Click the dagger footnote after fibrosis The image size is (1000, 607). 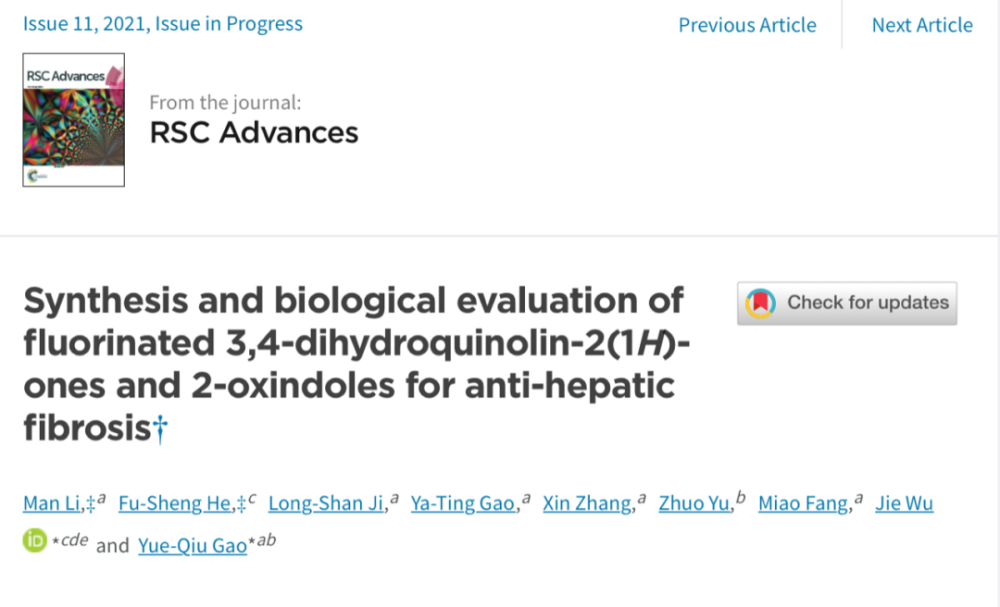tap(161, 429)
